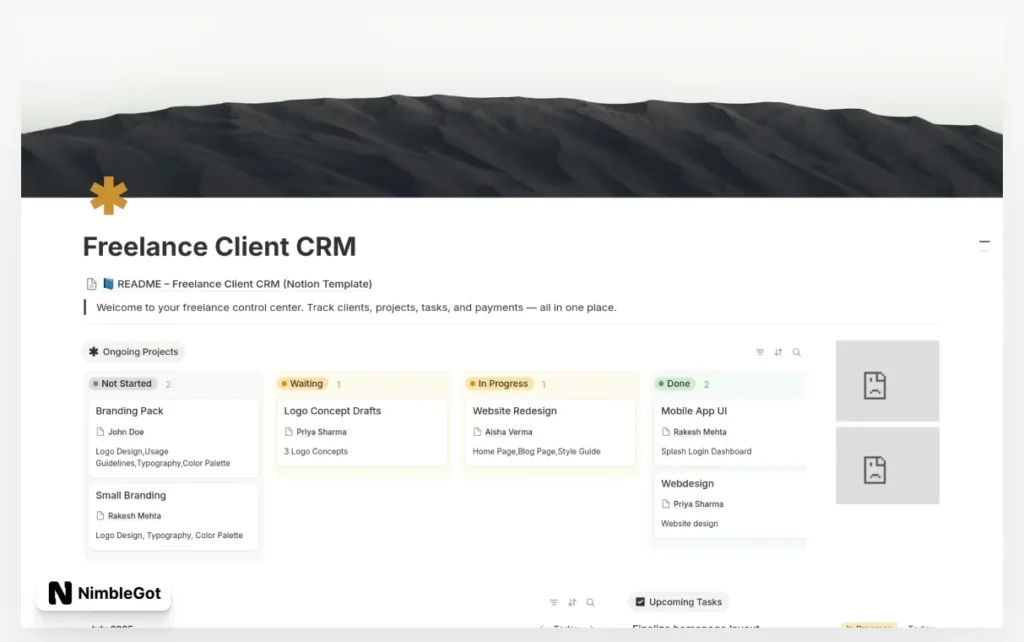Click 'Home Page,Blog Page,Style Guide' text
1024x642 pixels.
tap(537, 451)
